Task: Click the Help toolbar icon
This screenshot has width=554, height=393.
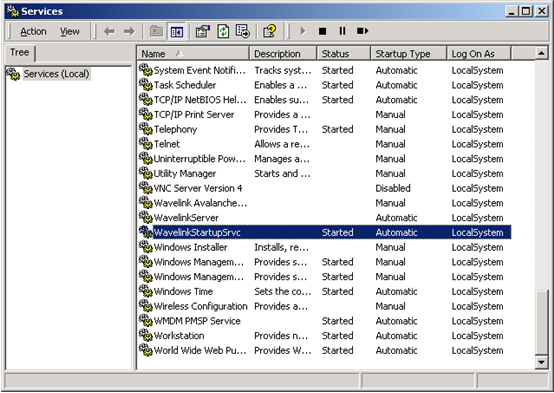Action: pos(270,31)
